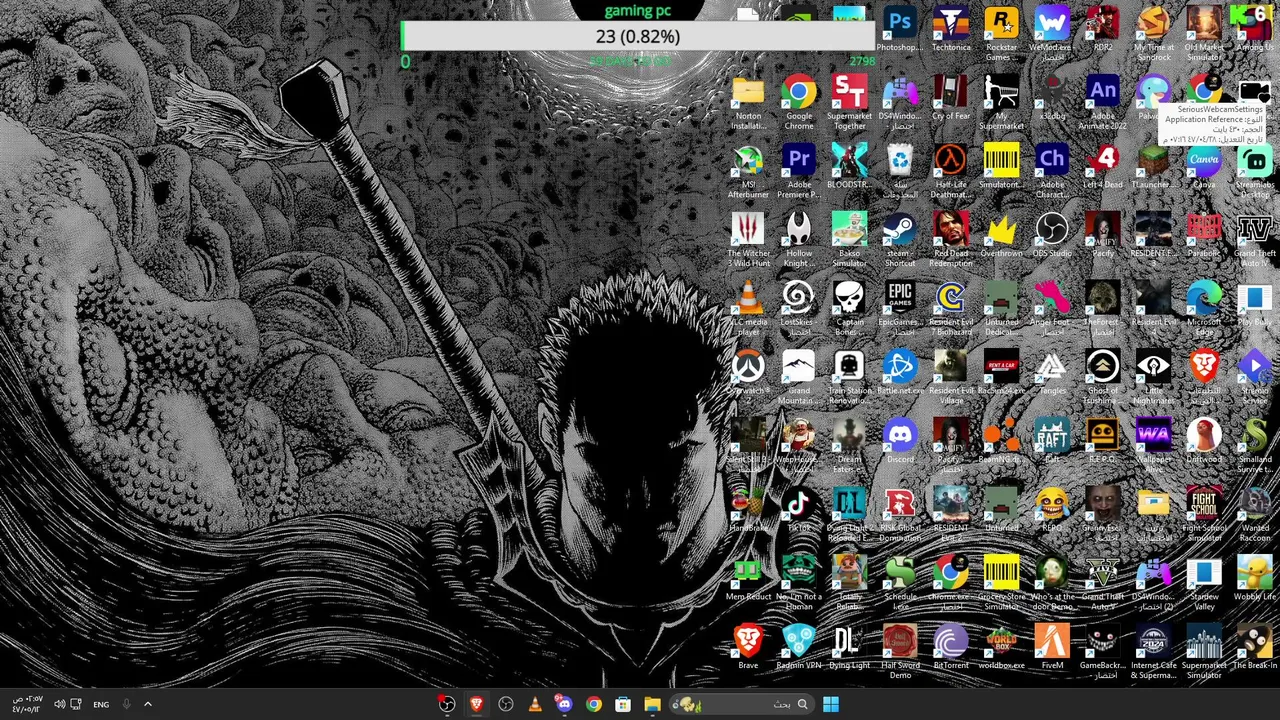Image resolution: width=1280 pixels, height=720 pixels.
Task: Select Resident Evil 7 Biohazard icon
Action: click(951, 309)
